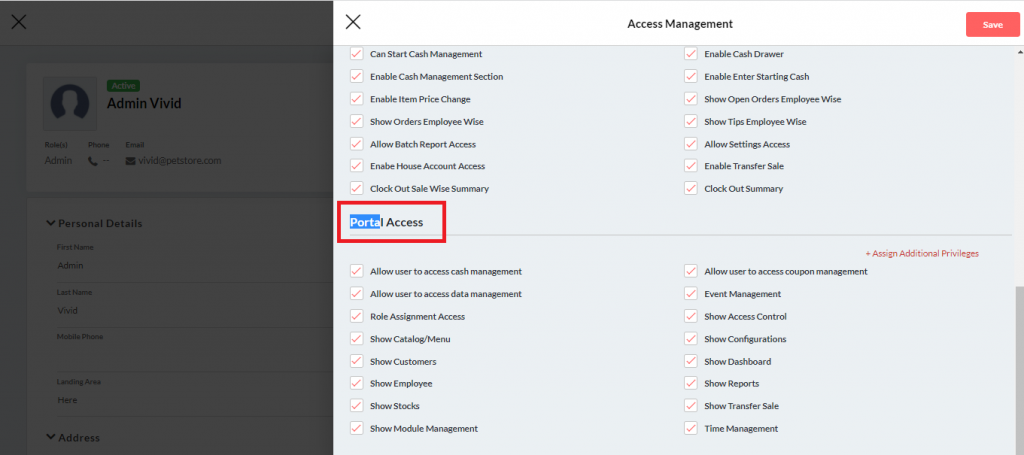Image resolution: width=1024 pixels, height=455 pixels.
Task: Collapse the Personal Details section
Action: pyautogui.click(x=51, y=224)
